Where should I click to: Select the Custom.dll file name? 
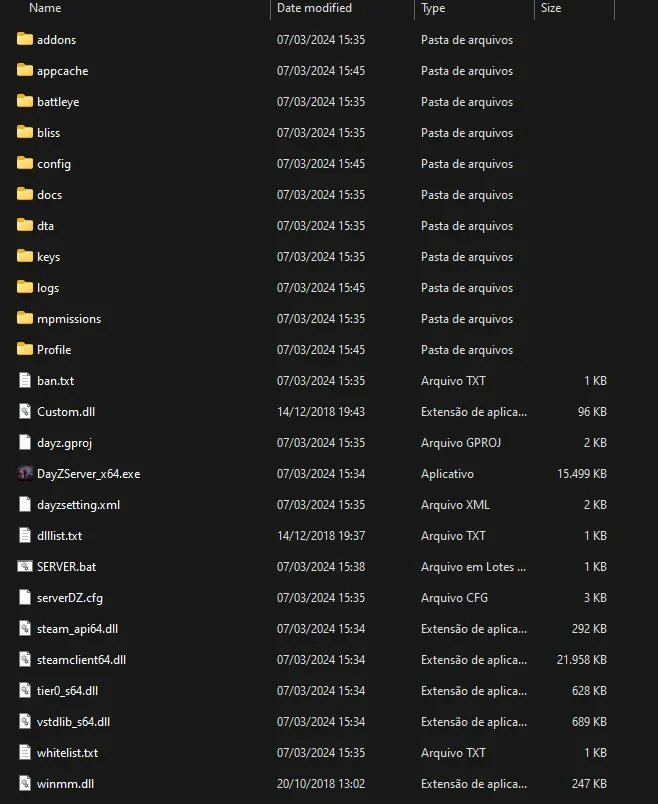[x=66, y=412]
